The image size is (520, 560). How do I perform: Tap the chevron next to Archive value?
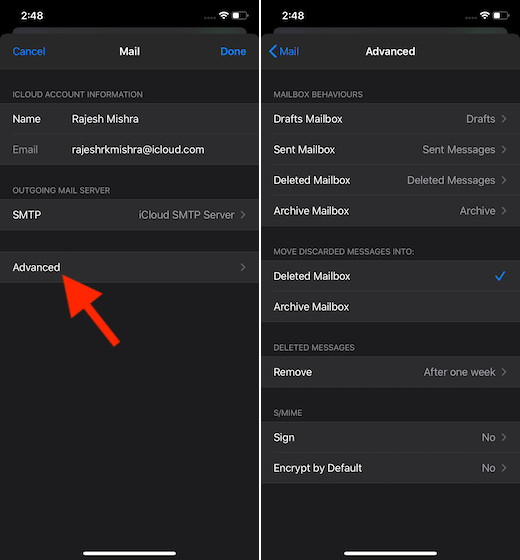coord(504,211)
